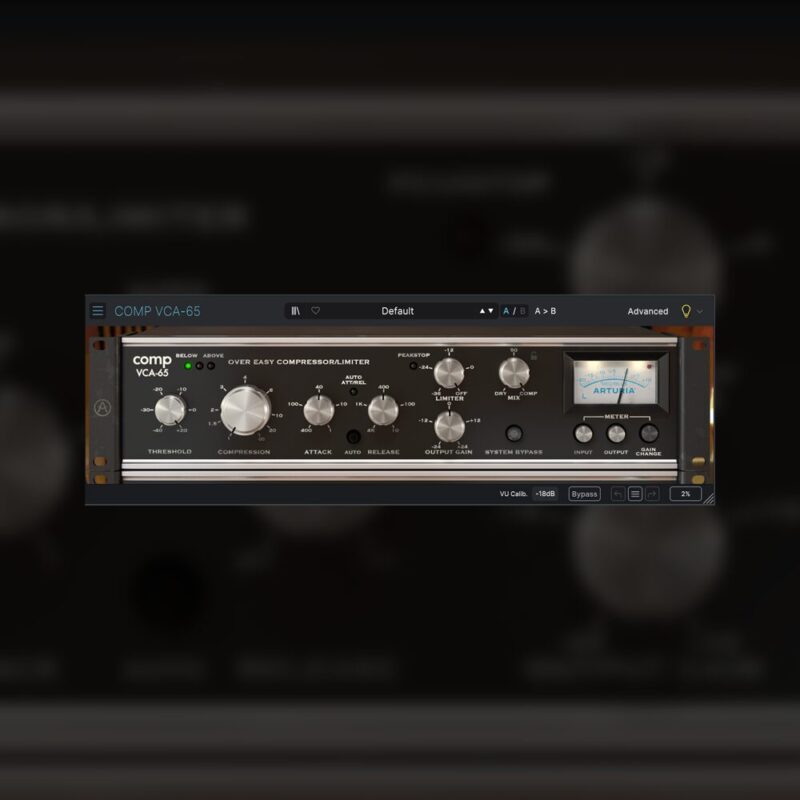Click the COMP VCA-65 title text
This screenshot has width=800, height=800.
157,311
